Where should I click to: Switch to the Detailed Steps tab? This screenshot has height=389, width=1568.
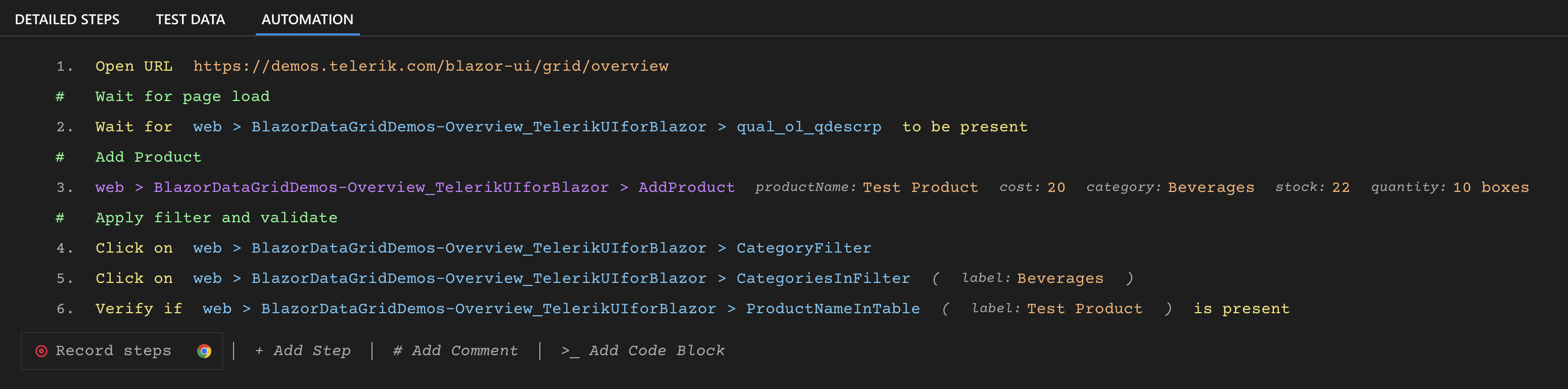[x=67, y=20]
